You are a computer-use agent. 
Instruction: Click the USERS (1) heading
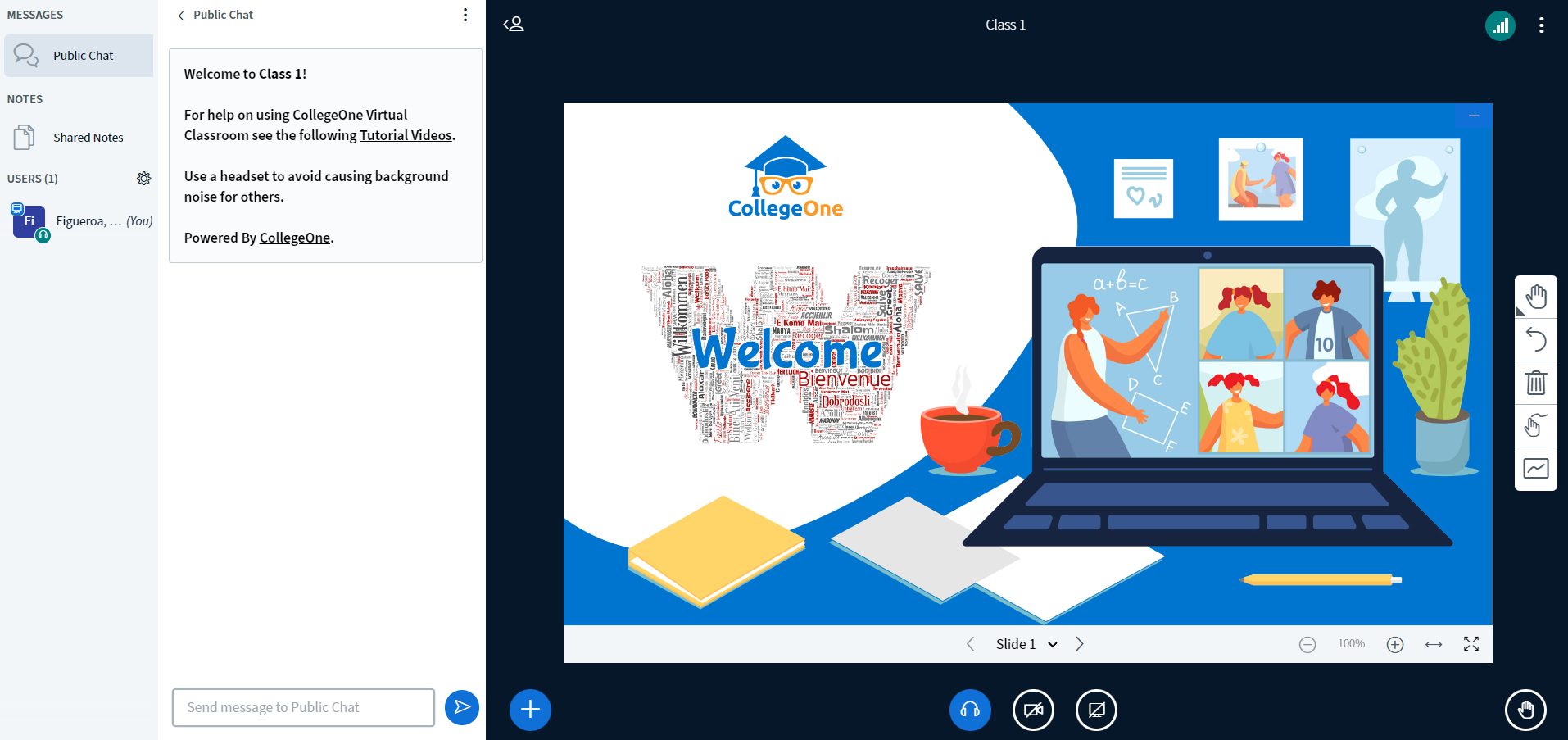coord(33,179)
